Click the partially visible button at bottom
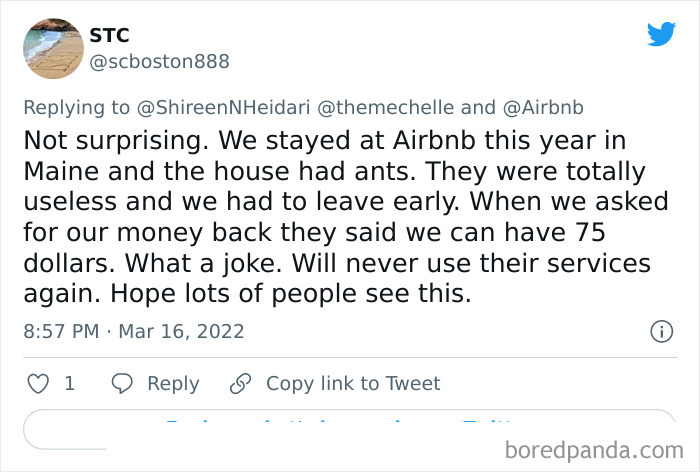This screenshot has width=700, height=472. [x=349, y=430]
